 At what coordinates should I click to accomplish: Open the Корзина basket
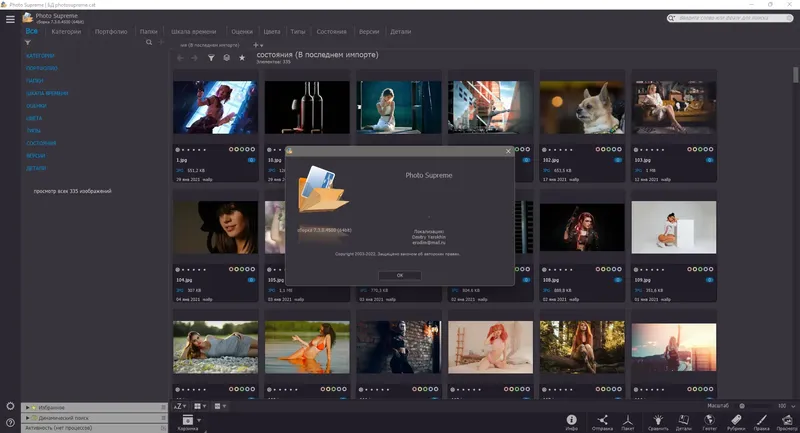click(187, 422)
